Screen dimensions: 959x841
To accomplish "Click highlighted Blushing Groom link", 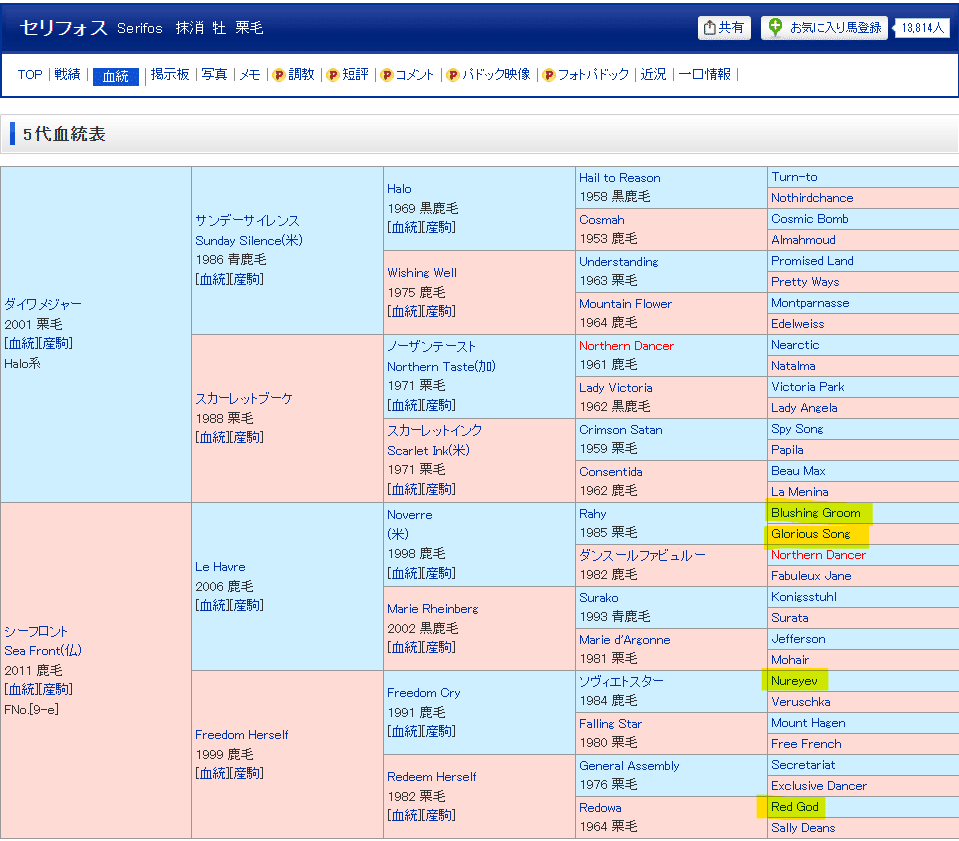I will point(815,513).
